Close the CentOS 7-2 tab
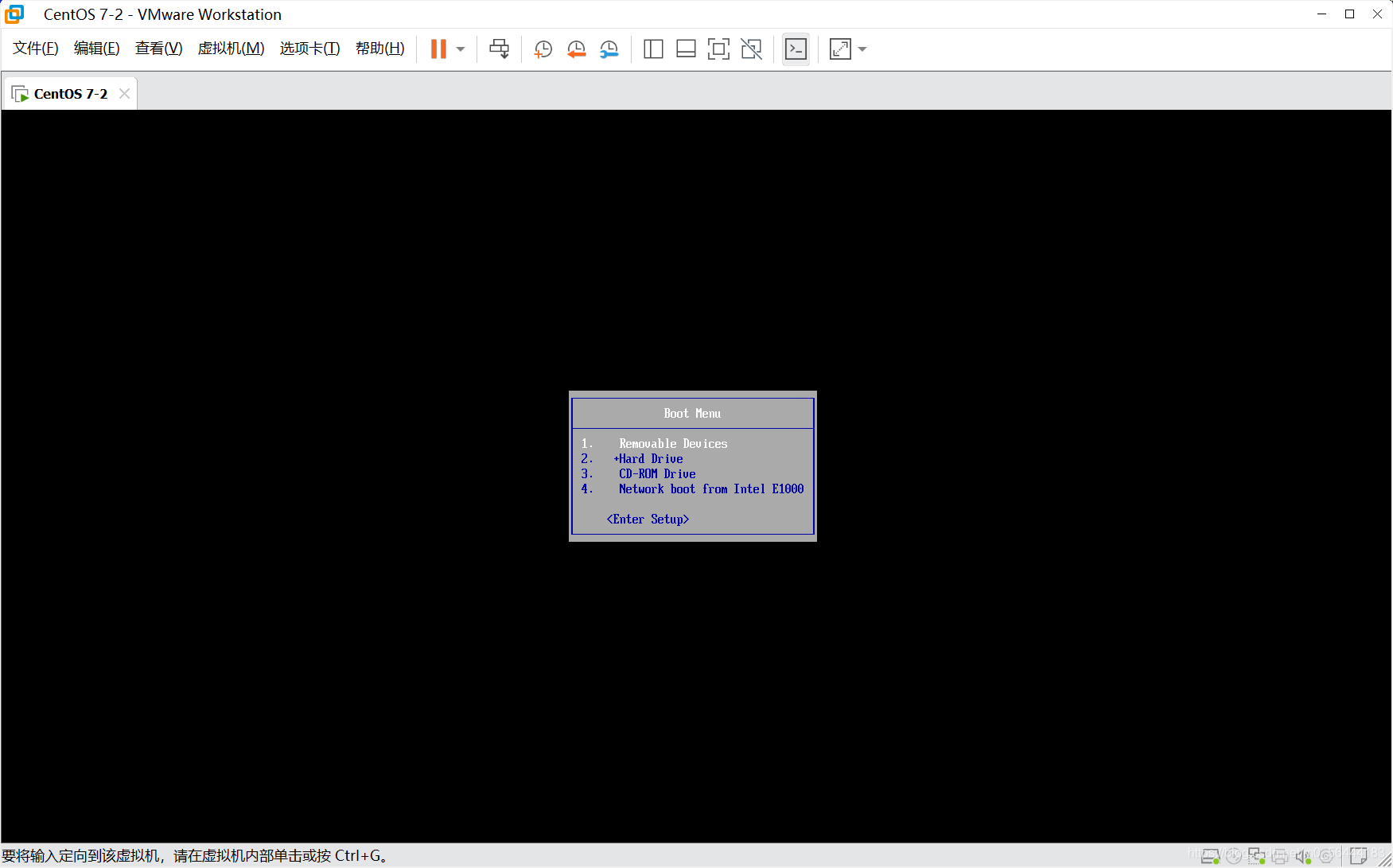 point(124,93)
